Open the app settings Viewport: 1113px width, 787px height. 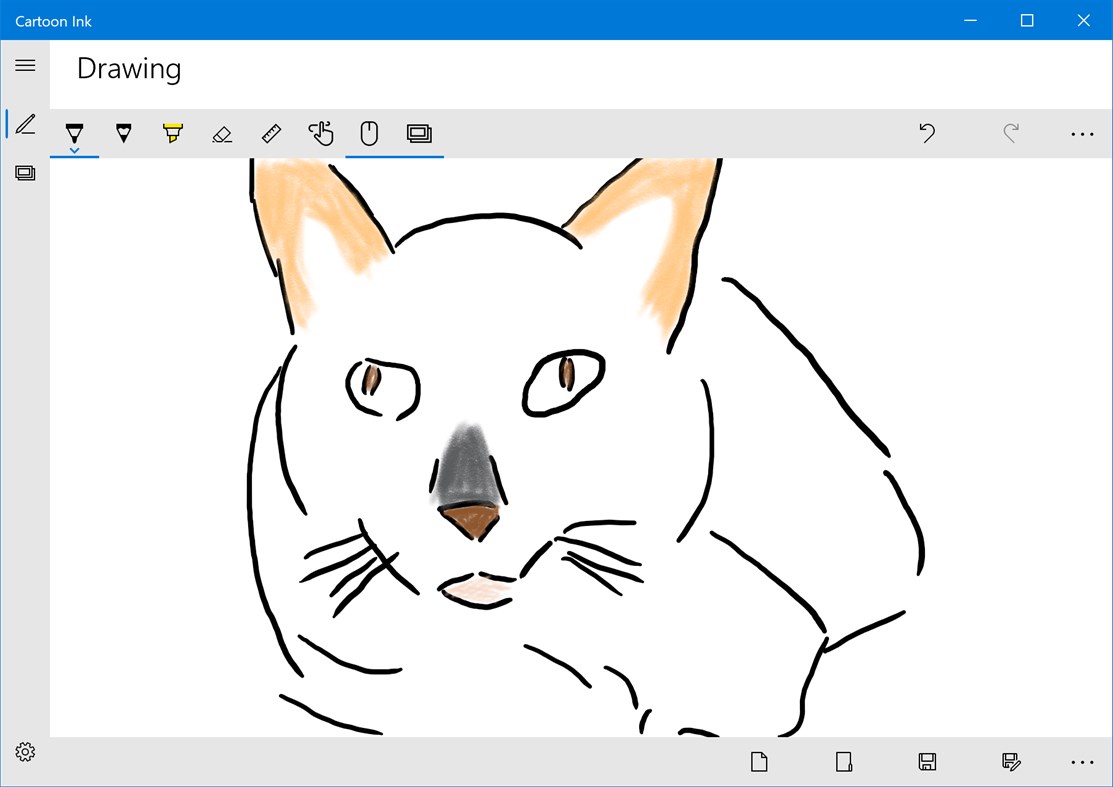24,751
